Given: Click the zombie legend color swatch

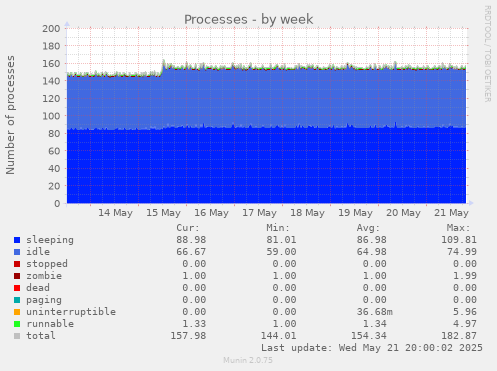Looking at the screenshot, I should click(x=17, y=276).
